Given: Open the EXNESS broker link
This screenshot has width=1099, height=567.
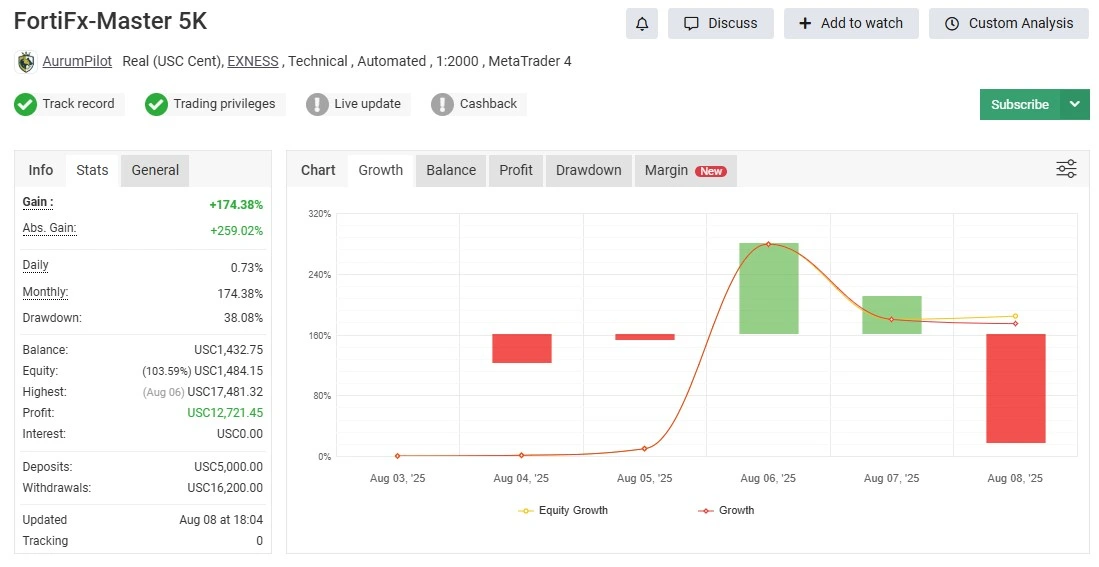Looking at the screenshot, I should [253, 61].
